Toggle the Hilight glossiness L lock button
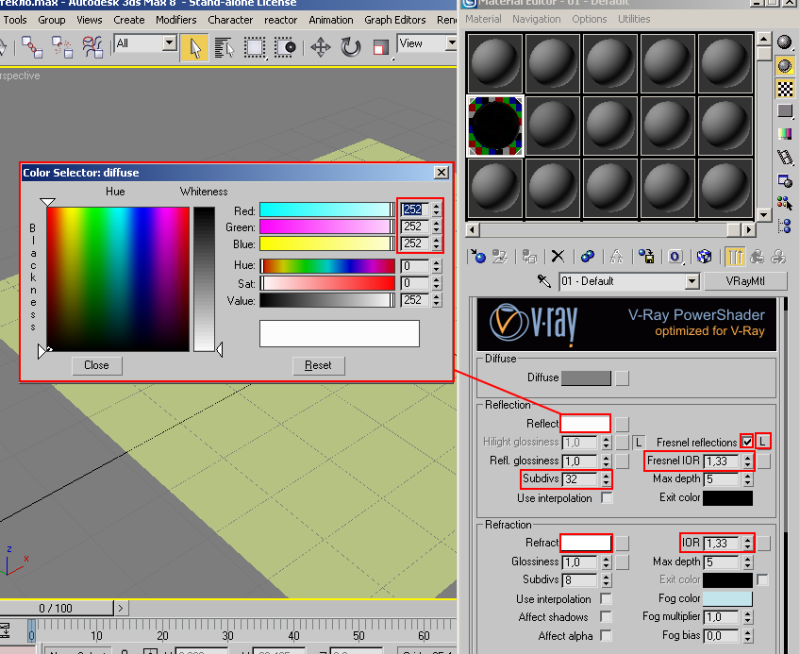The height and width of the screenshot is (654, 800). coord(638,442)
